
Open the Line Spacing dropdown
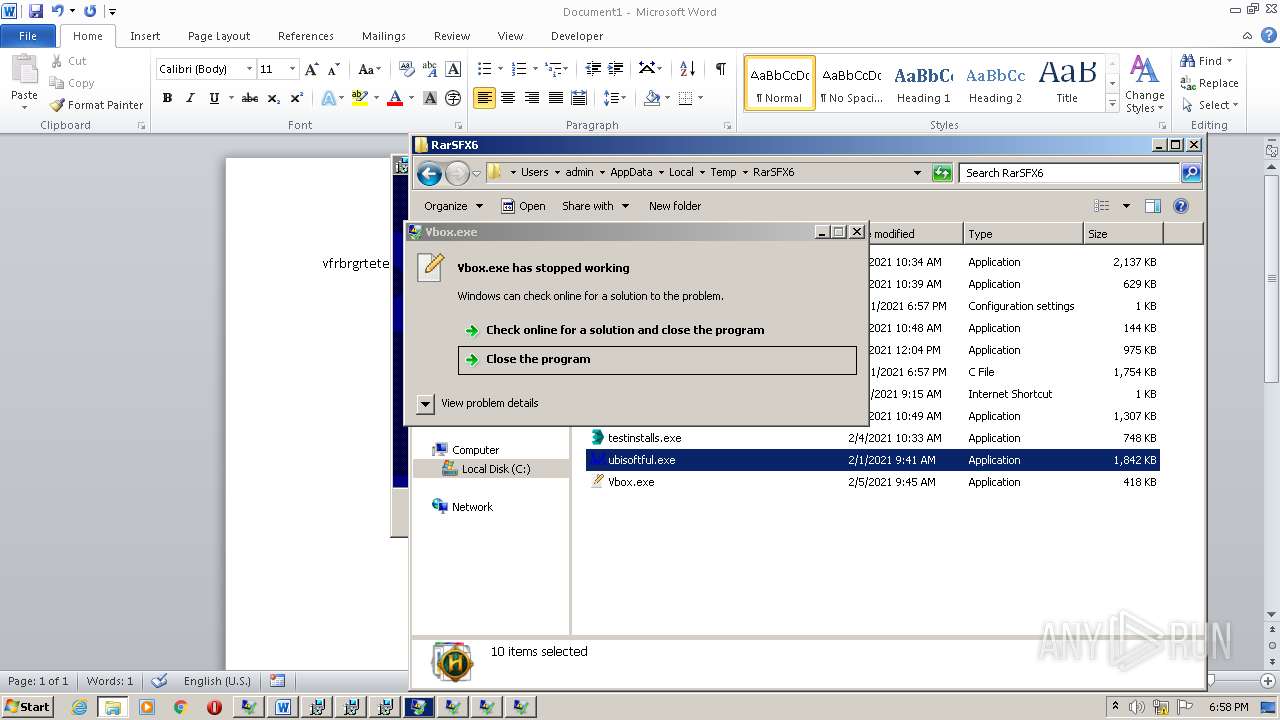[615, 98]
